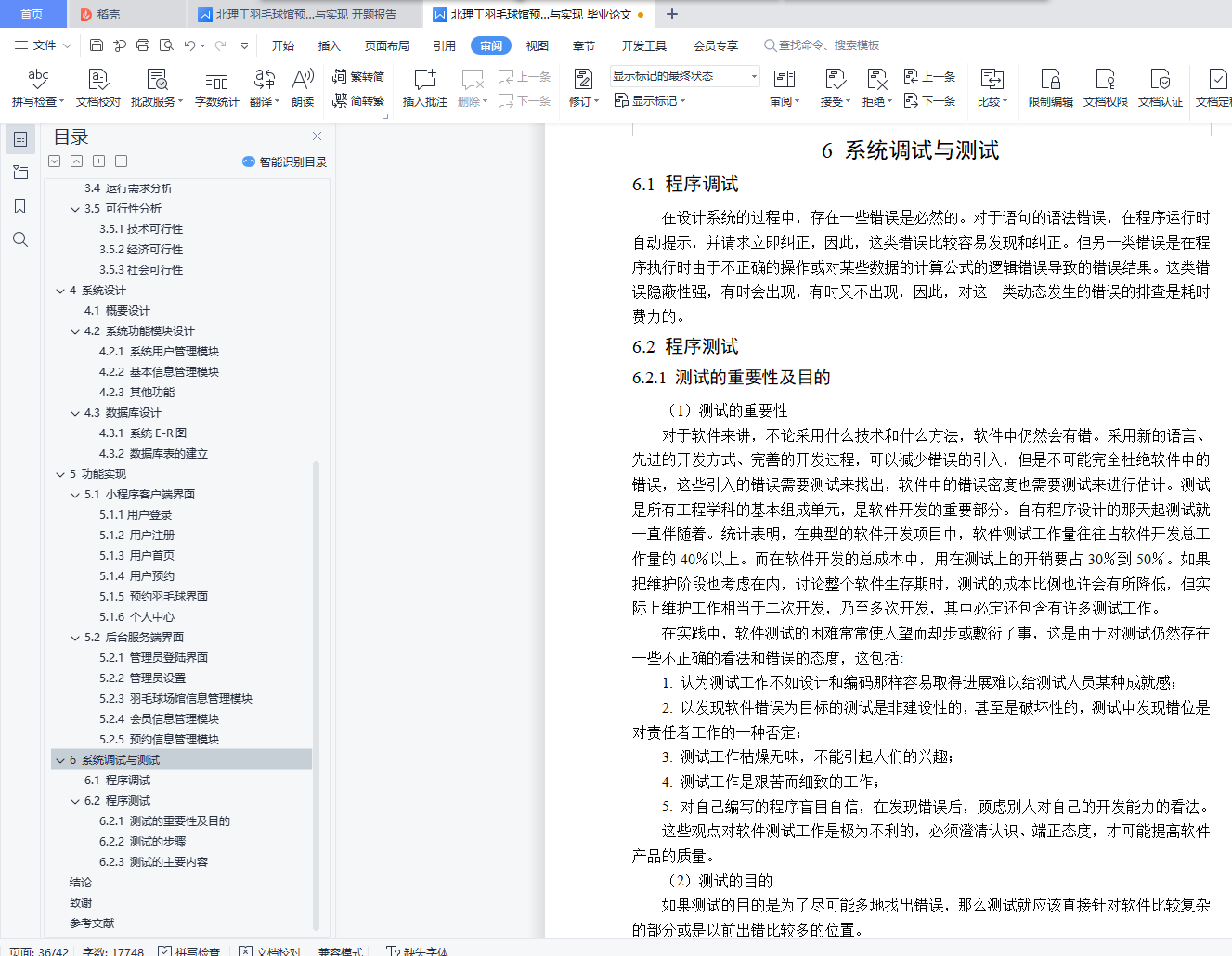1232x956 pixels.
Task: Click the print preview icon
Action: (x=165, y=45)
